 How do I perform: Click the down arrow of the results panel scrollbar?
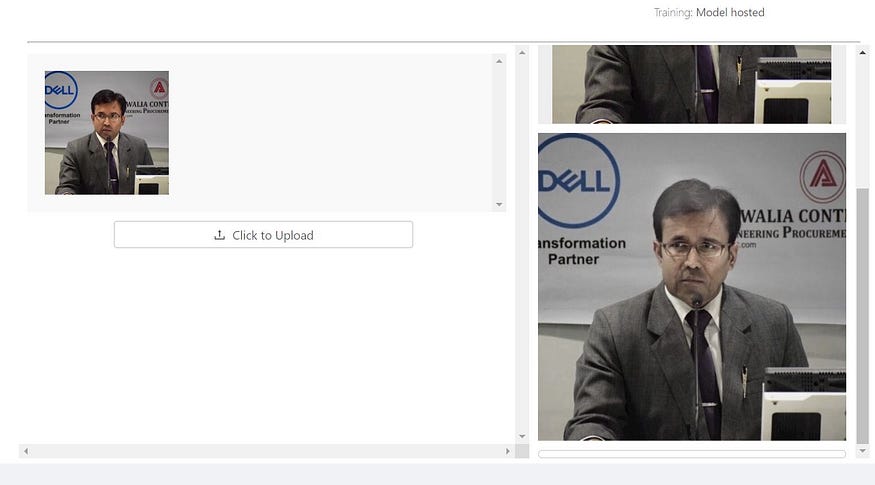coord(863,450)
